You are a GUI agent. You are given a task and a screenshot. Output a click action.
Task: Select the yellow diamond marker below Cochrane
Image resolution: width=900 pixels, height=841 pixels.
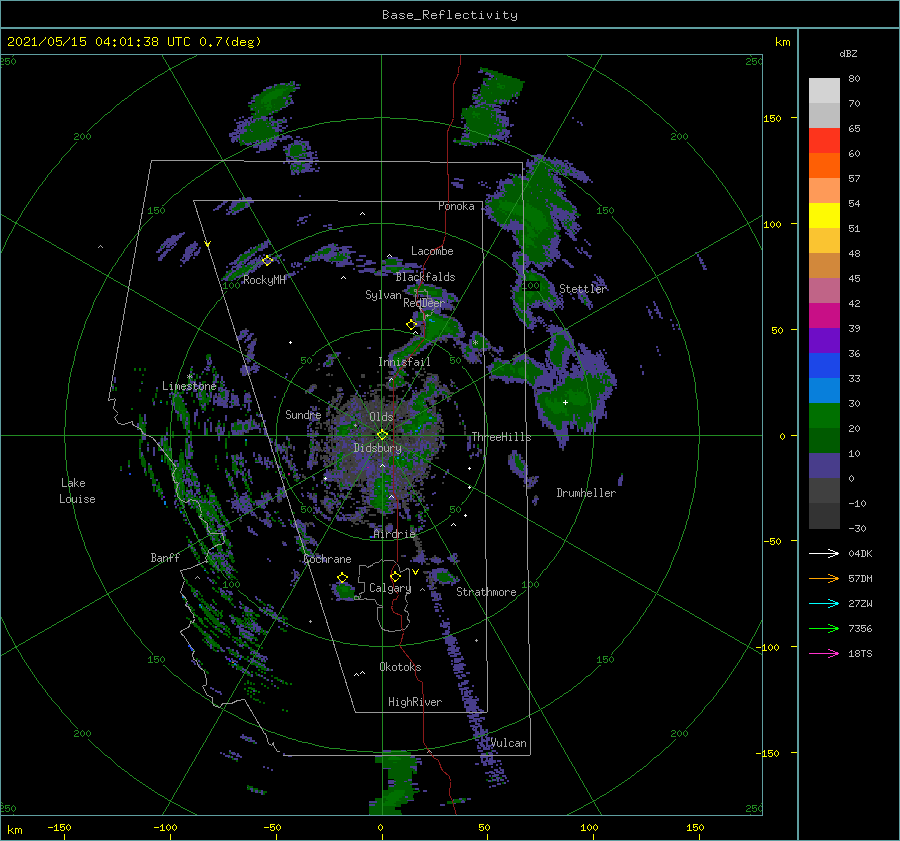[343, 578]
